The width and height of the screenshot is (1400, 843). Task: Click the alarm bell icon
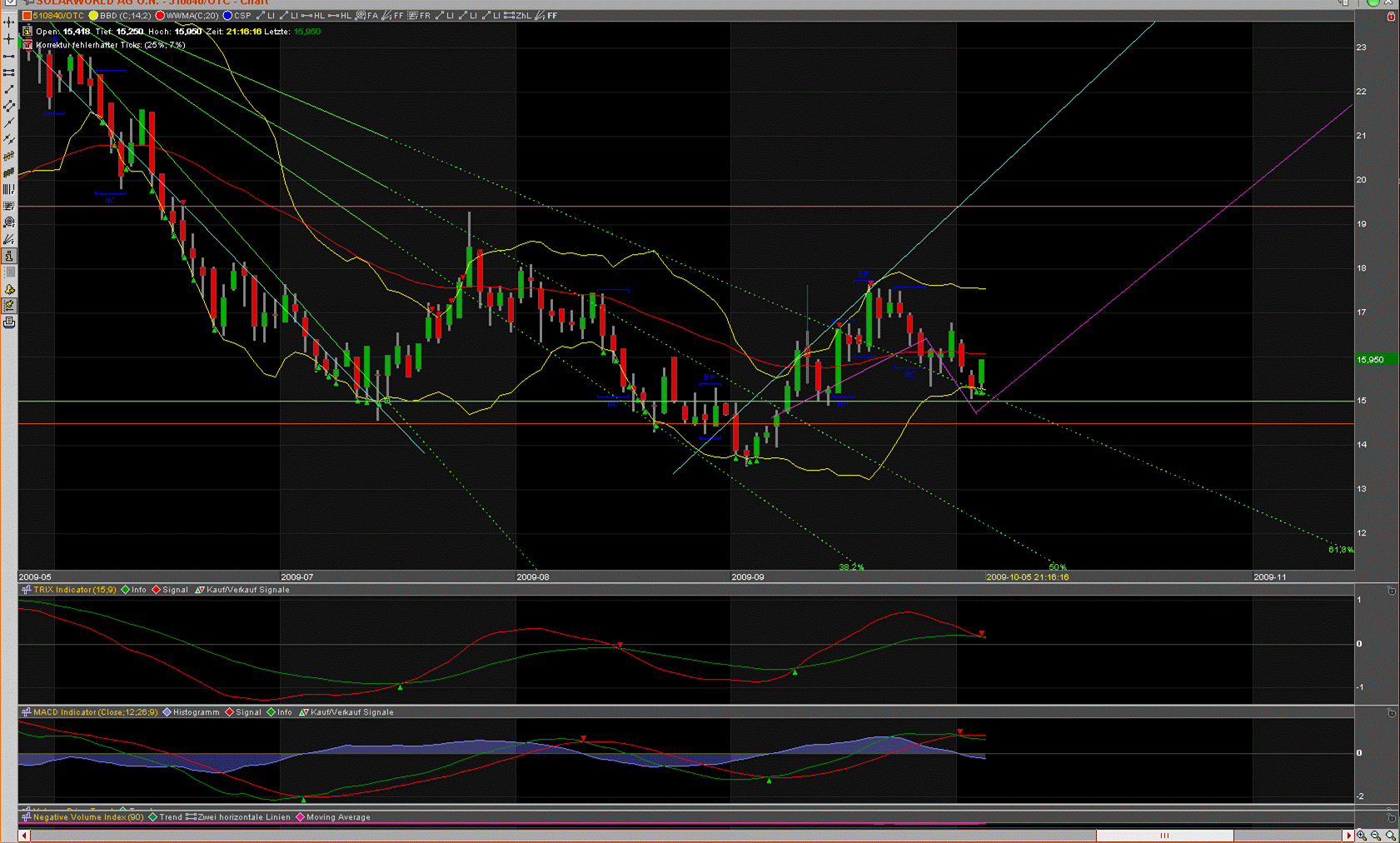tap(9, 289)
